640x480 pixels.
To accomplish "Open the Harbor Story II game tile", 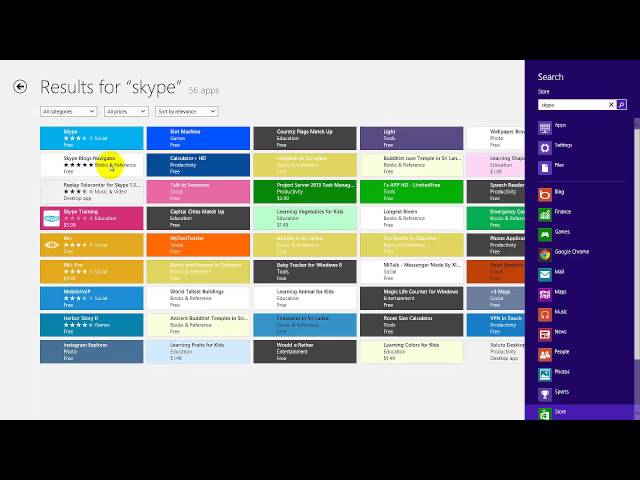I will click(x=91, y=325).
